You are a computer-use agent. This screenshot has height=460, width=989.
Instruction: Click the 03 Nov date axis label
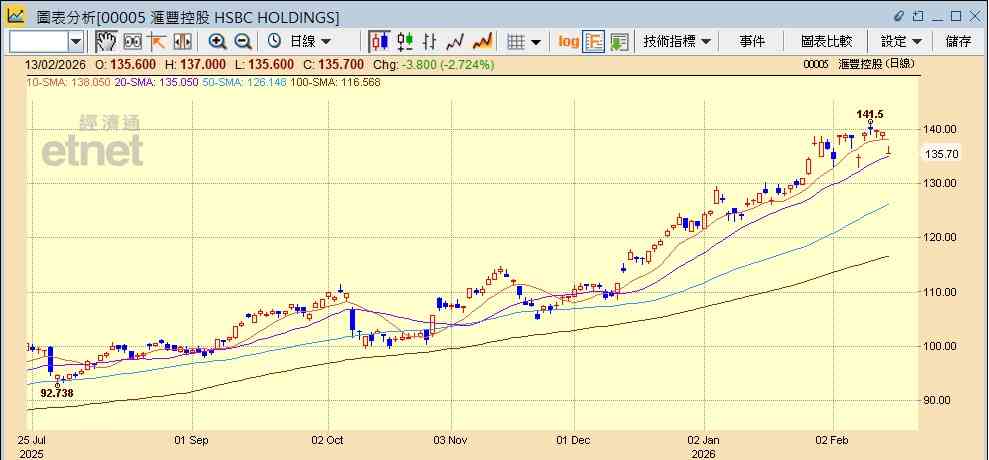(452, 440)
